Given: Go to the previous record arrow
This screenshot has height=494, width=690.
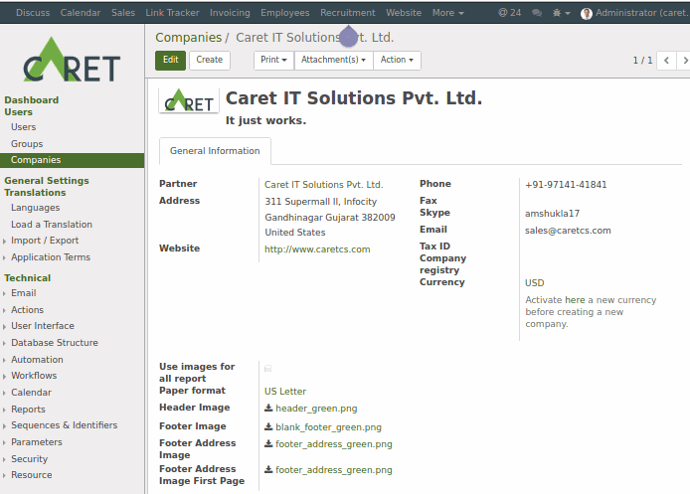Looking at the screenshot, I should coord(667,60).
